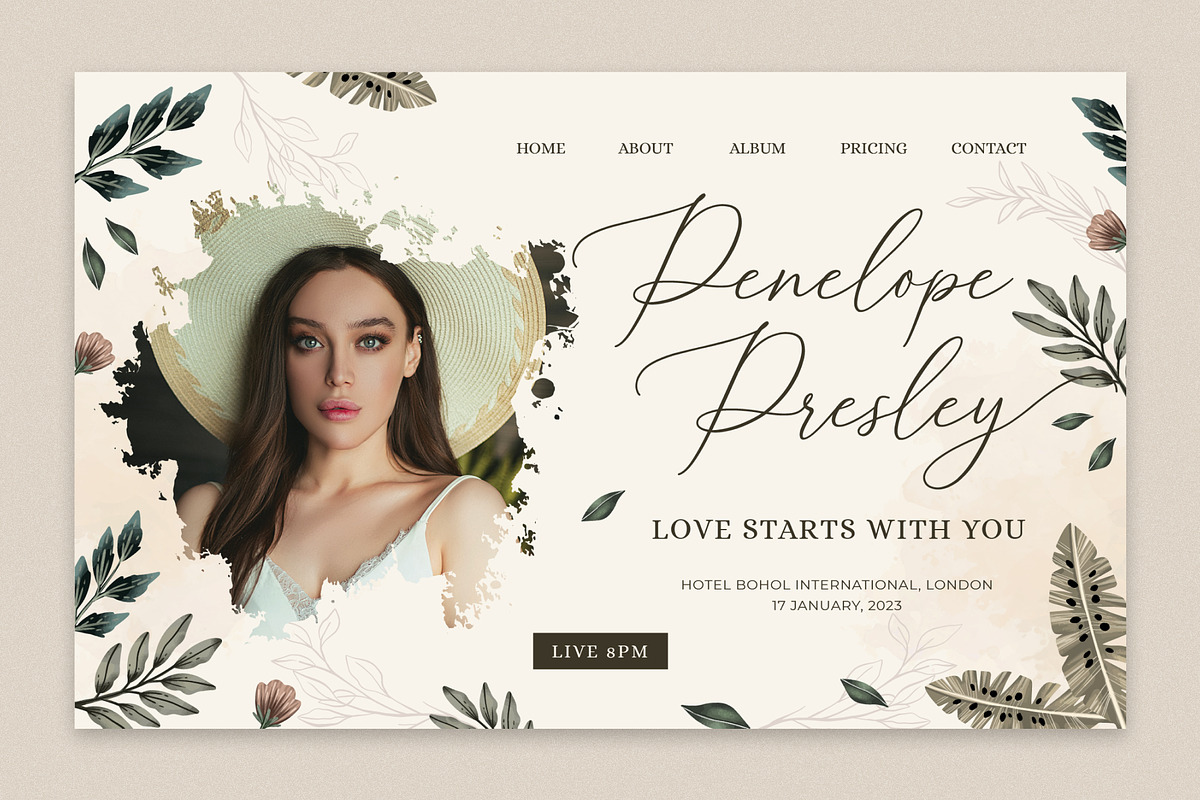Open the CONTACT navigation link
Viewport: 1200px width, 800px height.
tap(989, 148)
